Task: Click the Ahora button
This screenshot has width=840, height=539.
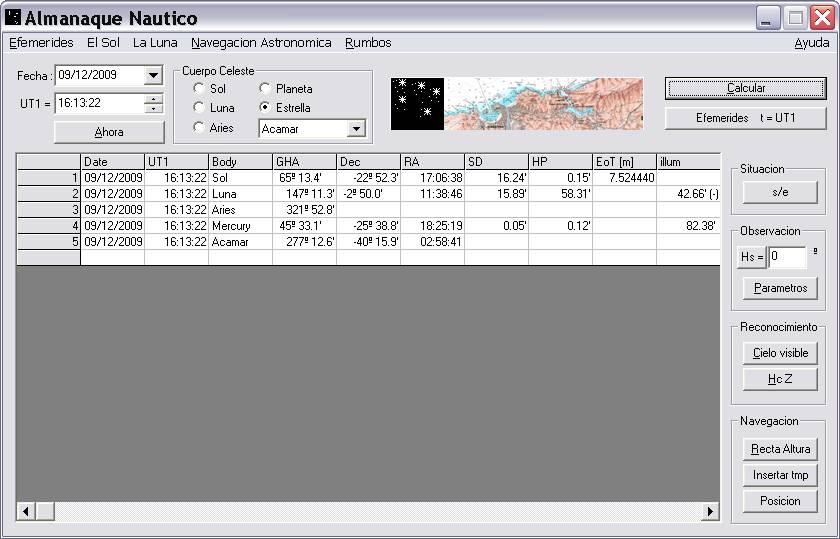Action: coord(109,132)
